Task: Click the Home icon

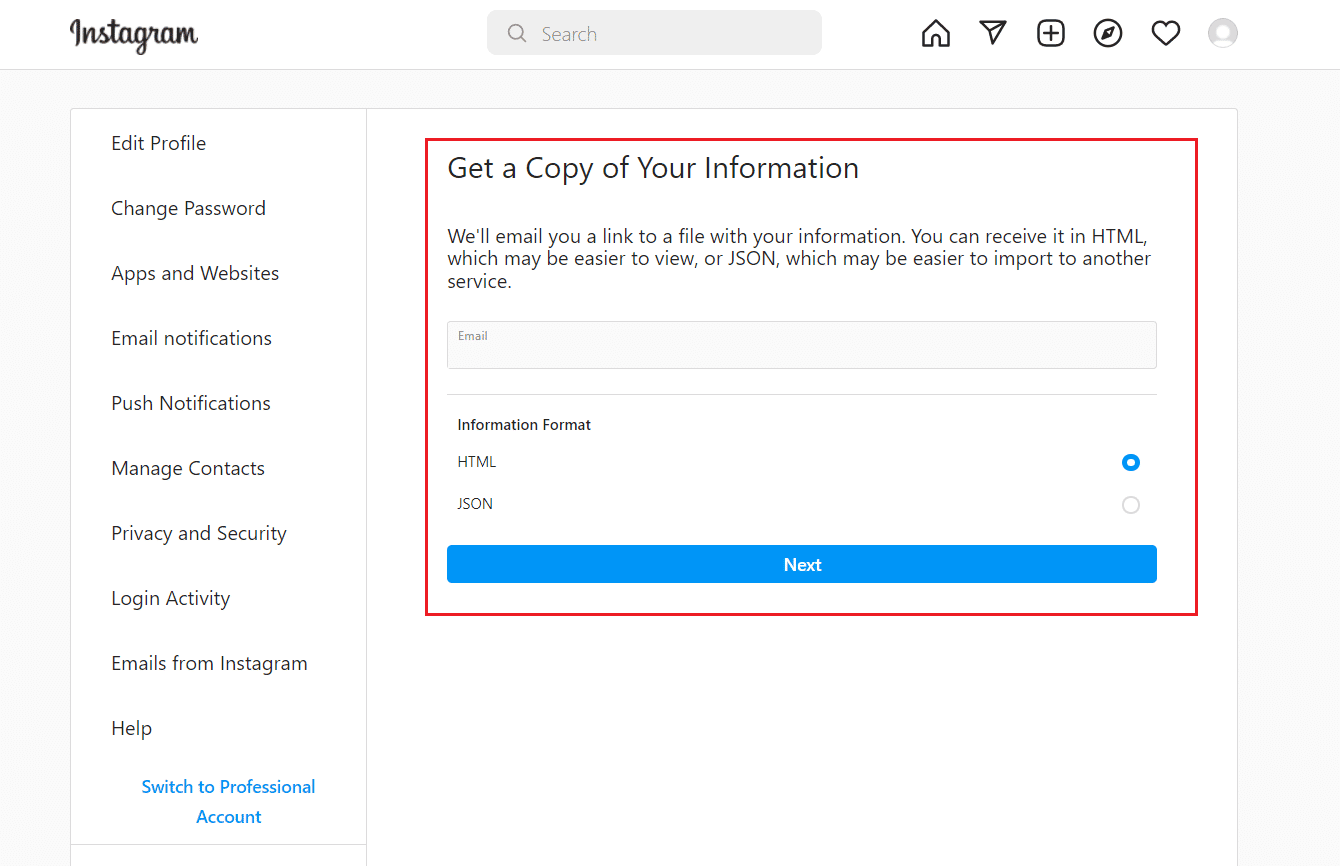Action: tap(936, 32)
